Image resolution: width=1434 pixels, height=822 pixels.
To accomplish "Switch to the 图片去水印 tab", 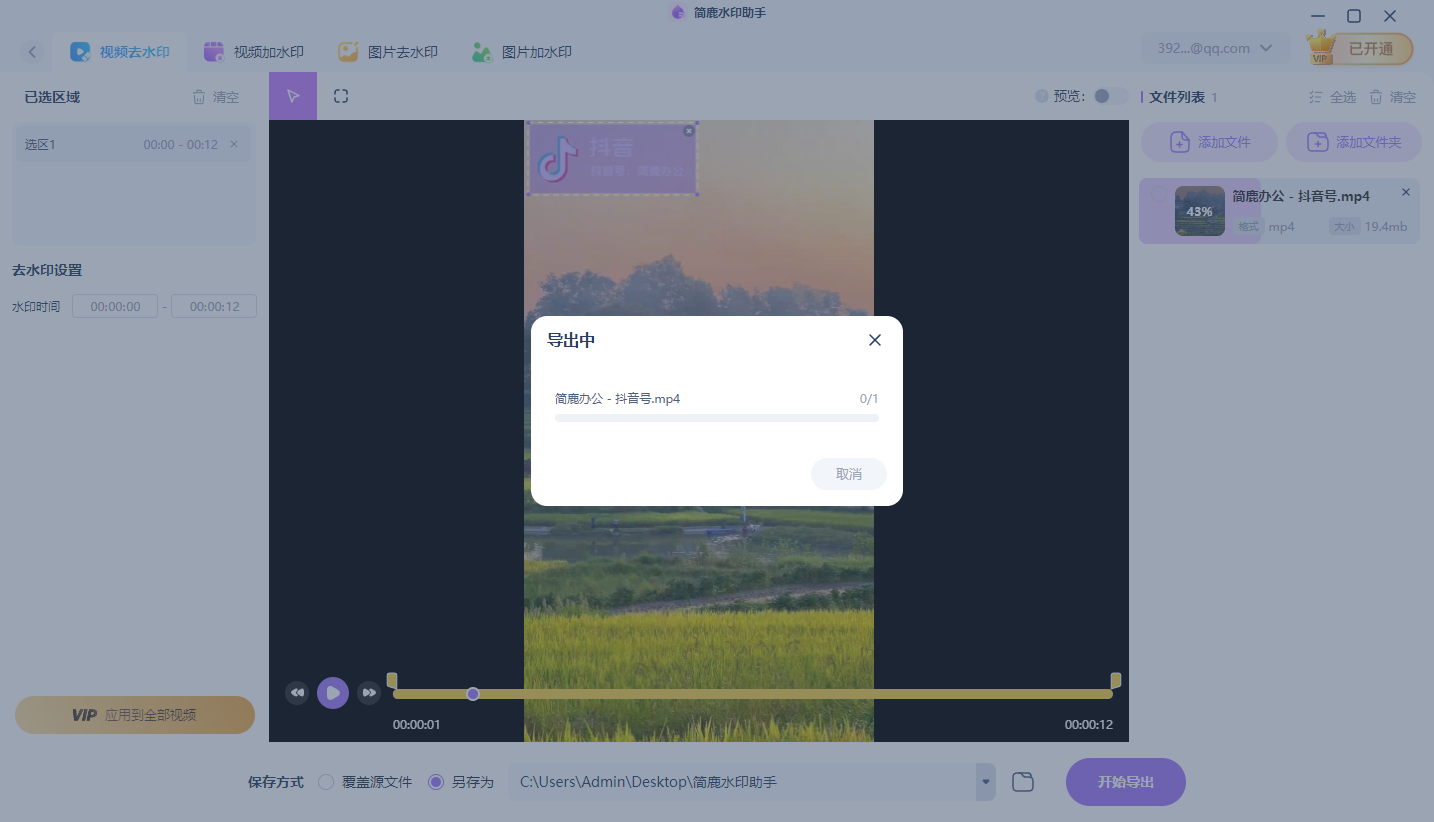I will click(x=388, y=51).
